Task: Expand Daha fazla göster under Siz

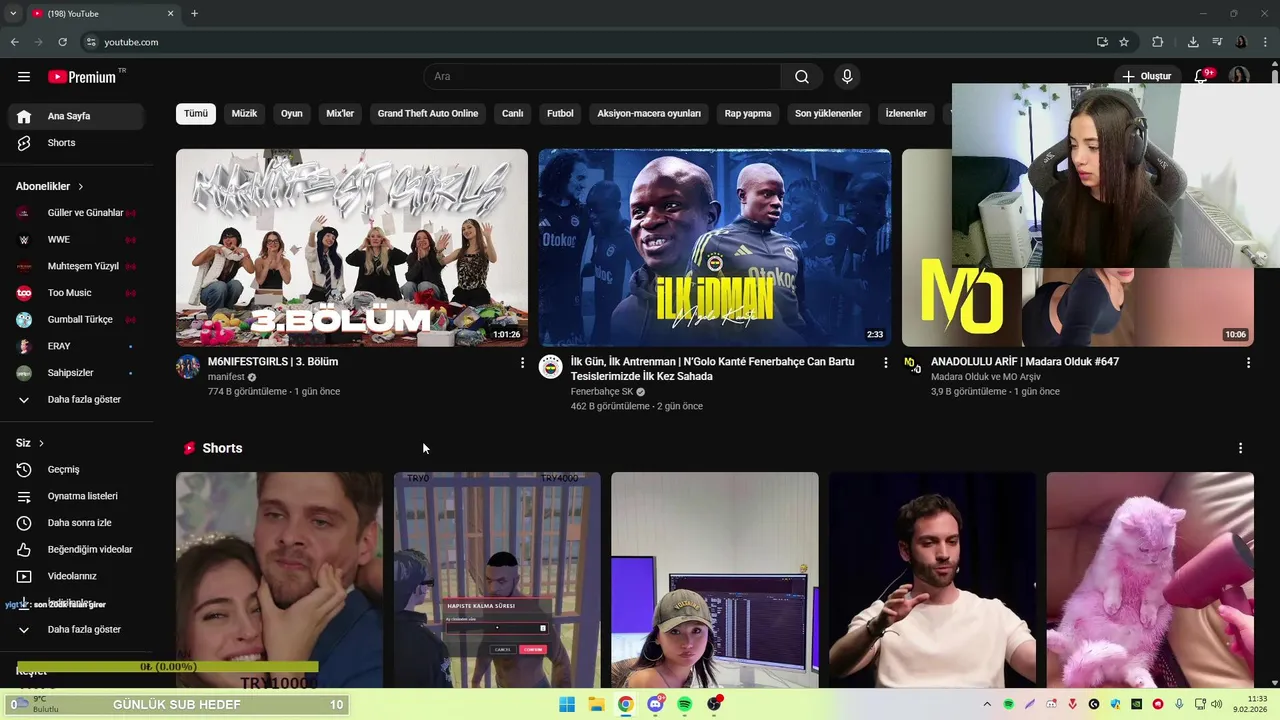Action: 76,630
